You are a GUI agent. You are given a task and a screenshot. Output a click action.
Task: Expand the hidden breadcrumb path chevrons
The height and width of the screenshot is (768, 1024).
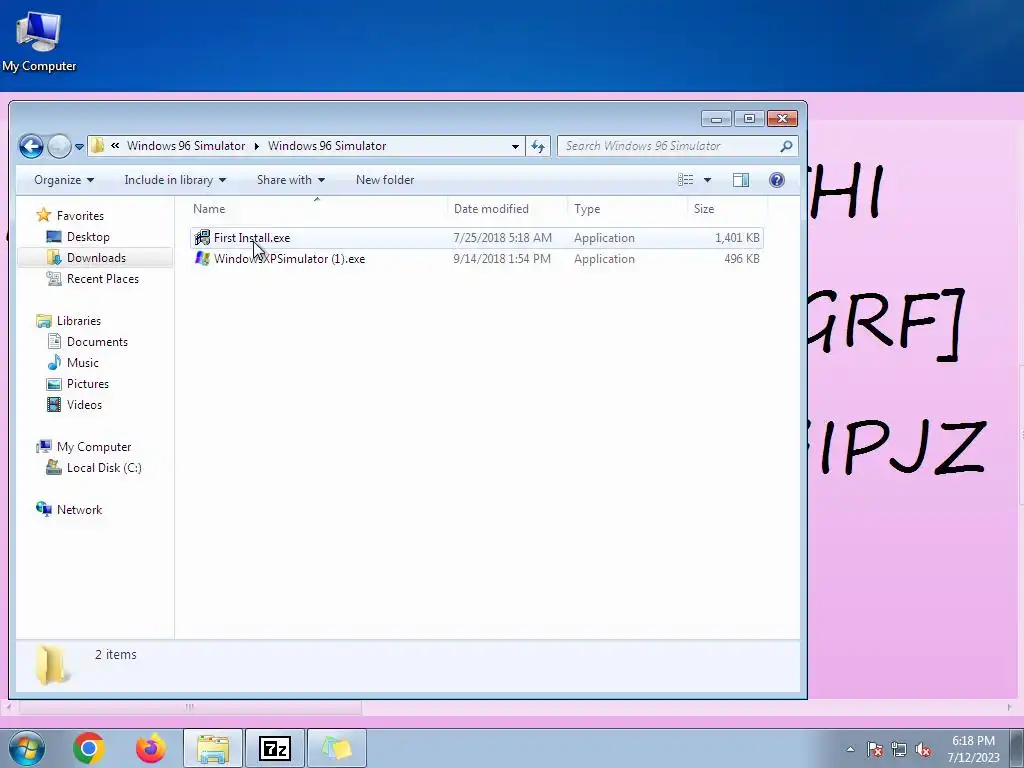115,146
